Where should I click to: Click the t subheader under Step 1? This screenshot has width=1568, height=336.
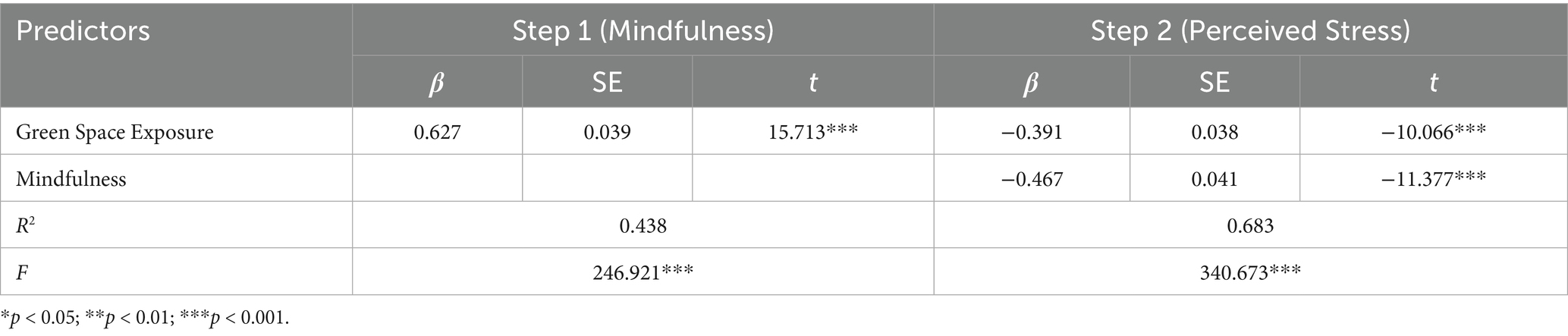(812, 82)
